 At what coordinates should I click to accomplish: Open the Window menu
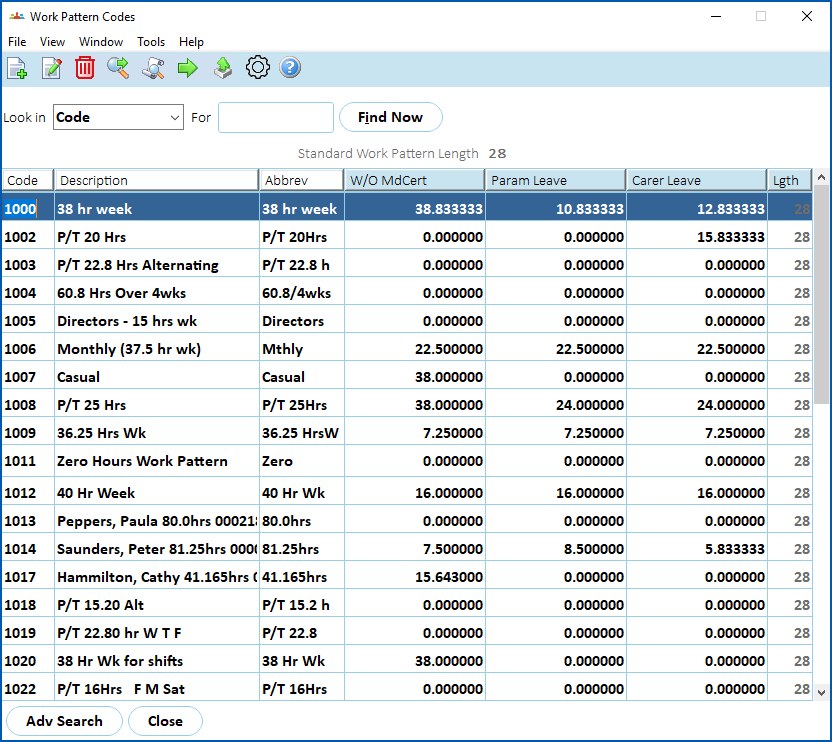coord(101,42)
